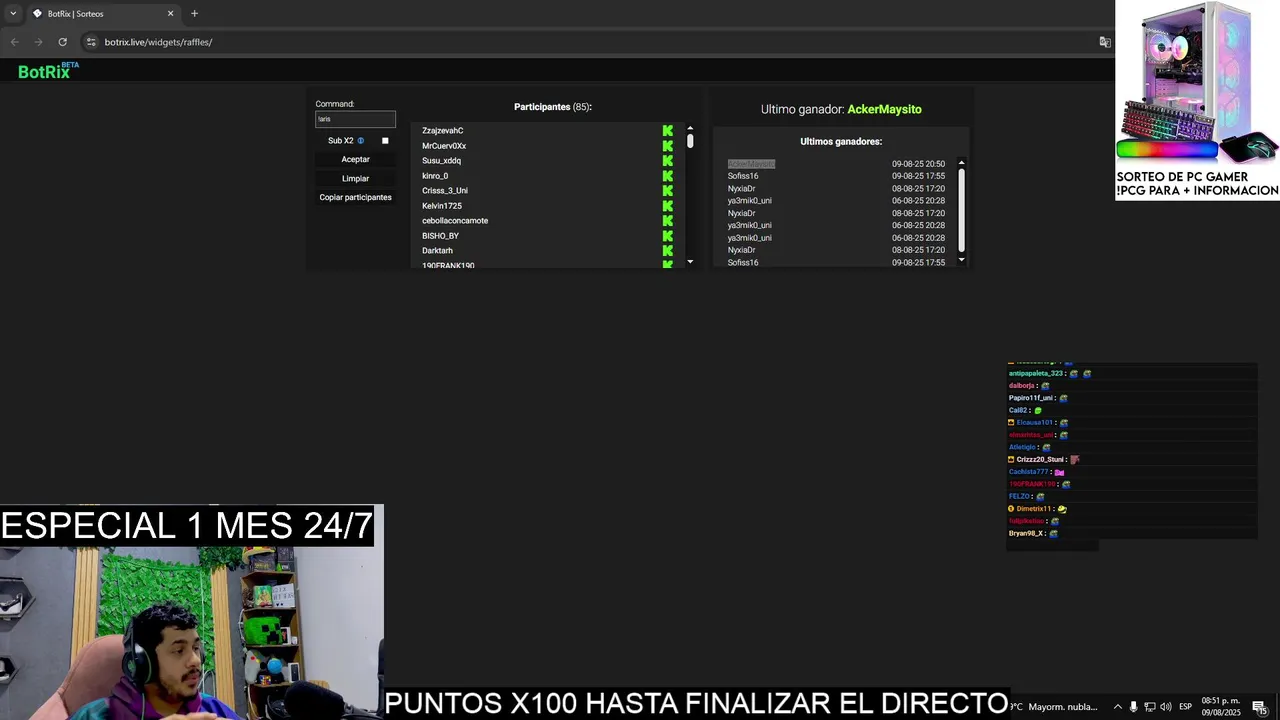Open the weather widget in taskbar
This screenshot has height=720, width=1280.
[x=1053, y=707]
